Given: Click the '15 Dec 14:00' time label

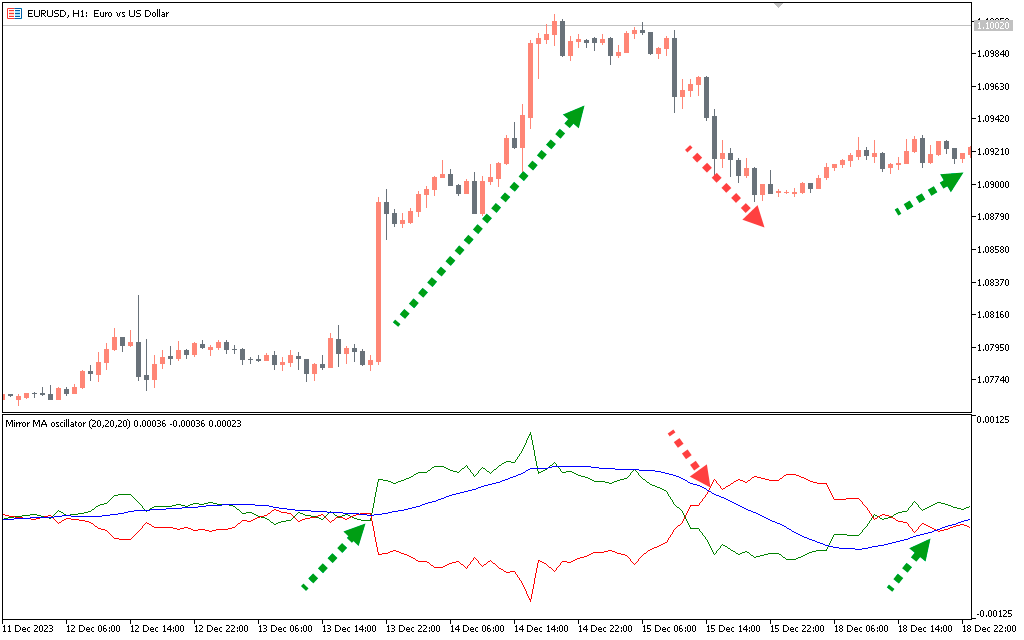Looking at the screenshot, I should click(733, 628).
